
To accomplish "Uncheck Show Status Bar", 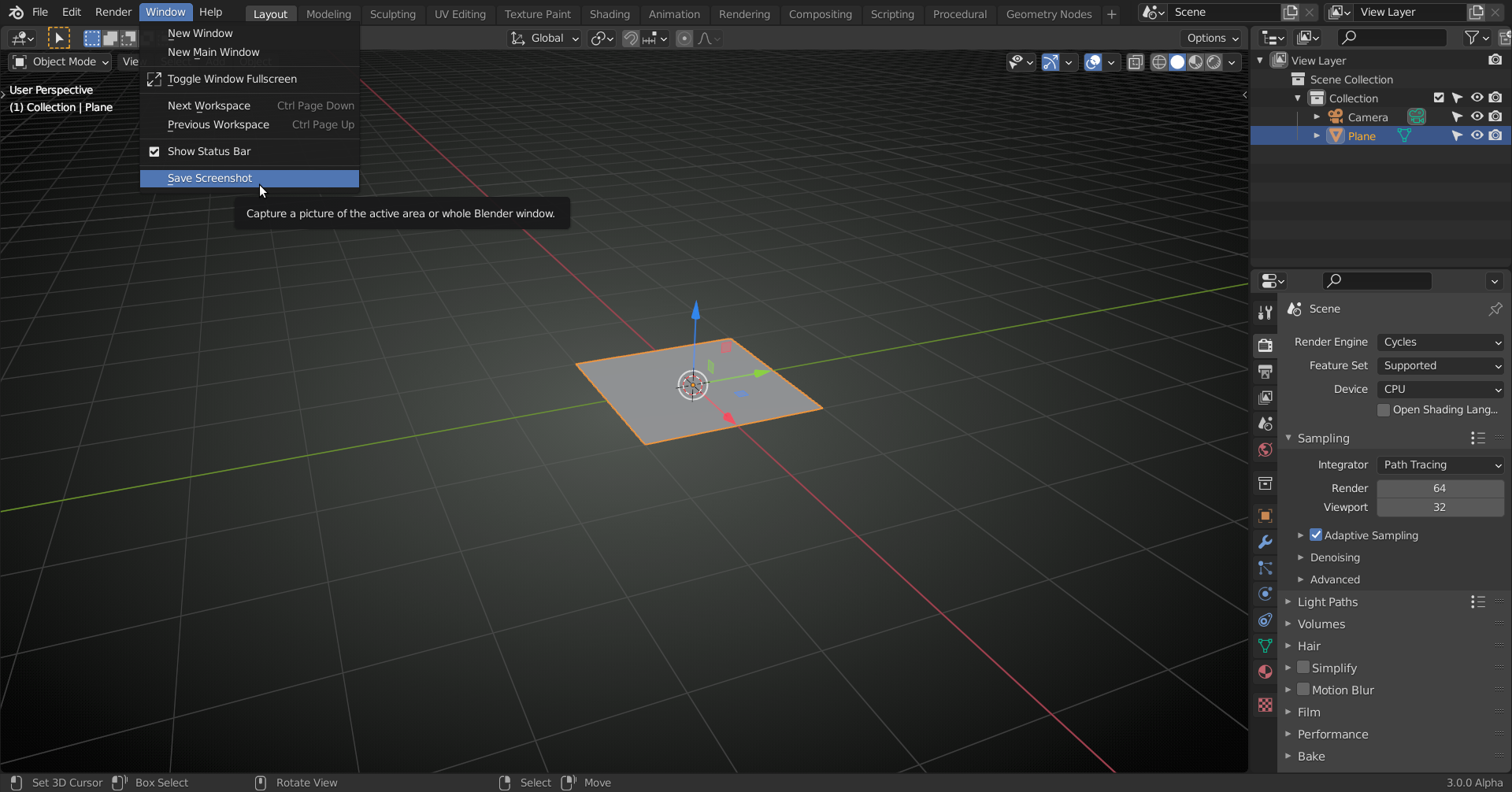I will [154, 151].
